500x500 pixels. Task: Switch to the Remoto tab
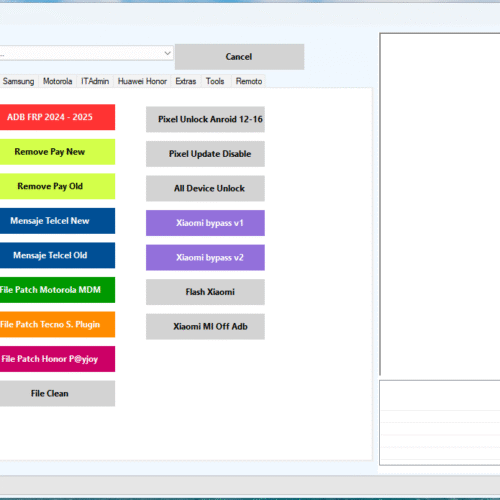tap(249, 81)
